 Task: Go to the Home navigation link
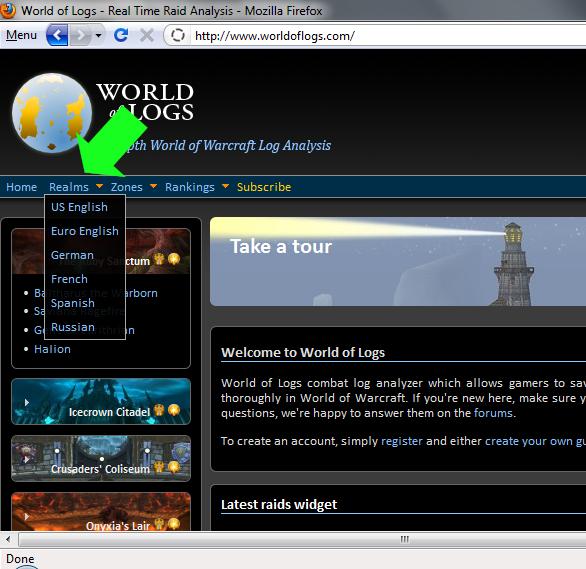tap(21, 187)
